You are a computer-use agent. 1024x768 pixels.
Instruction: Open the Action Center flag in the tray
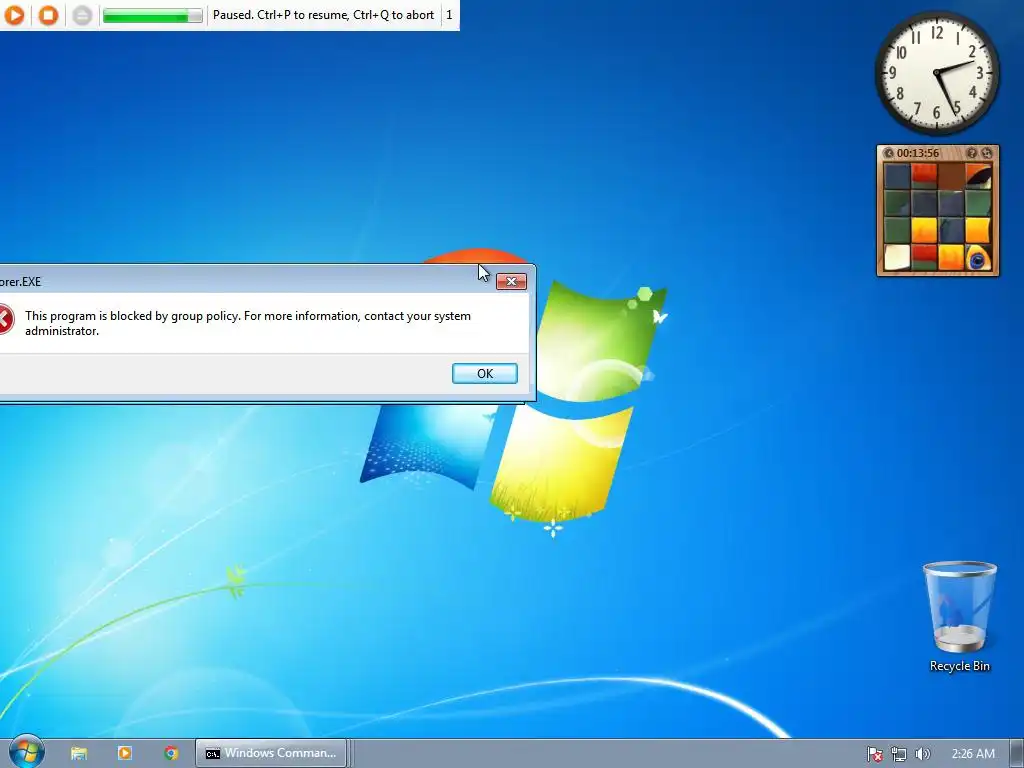[874, 754]
